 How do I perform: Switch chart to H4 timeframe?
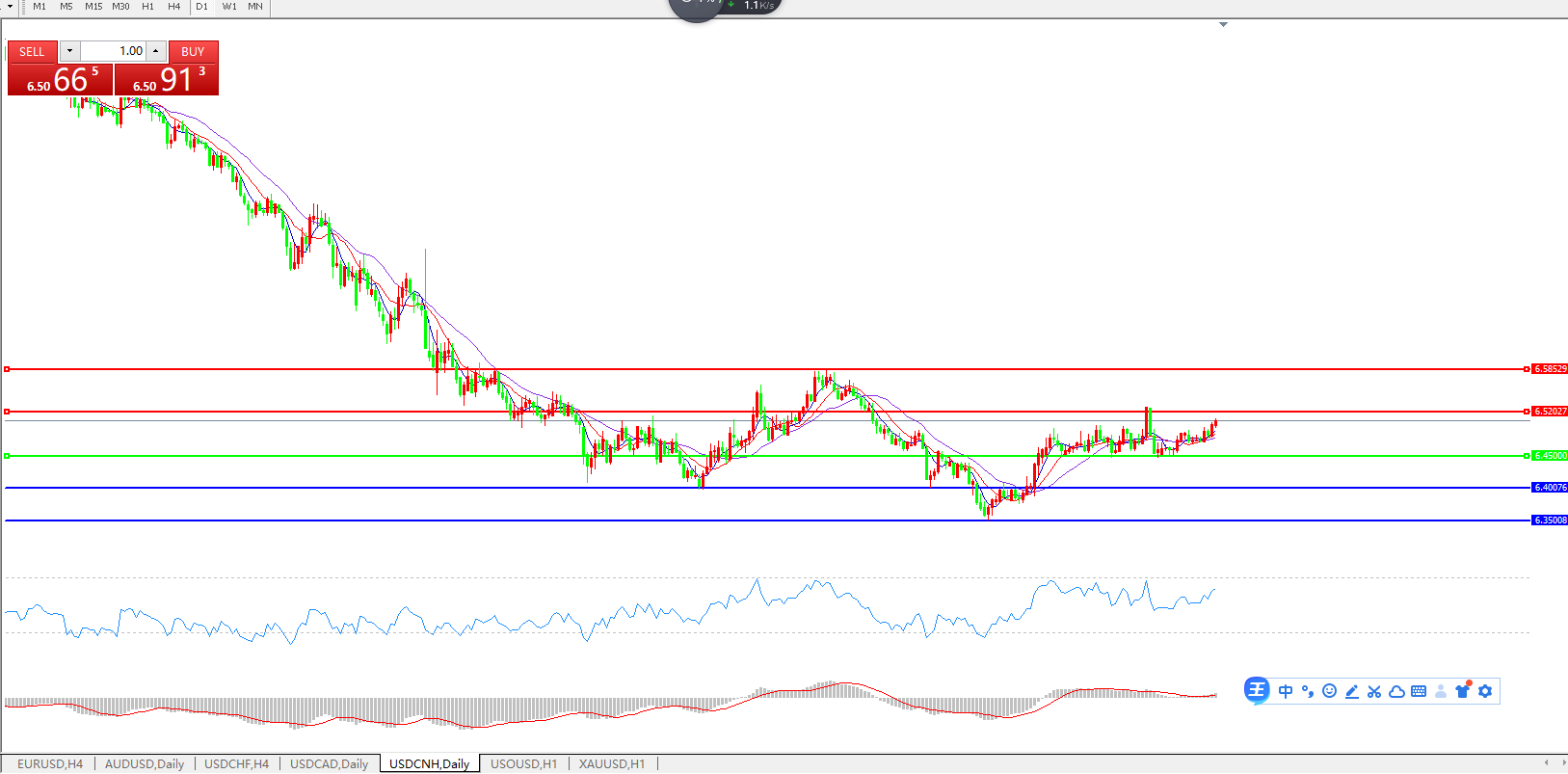pyautogui.click(x=174, y=7)
